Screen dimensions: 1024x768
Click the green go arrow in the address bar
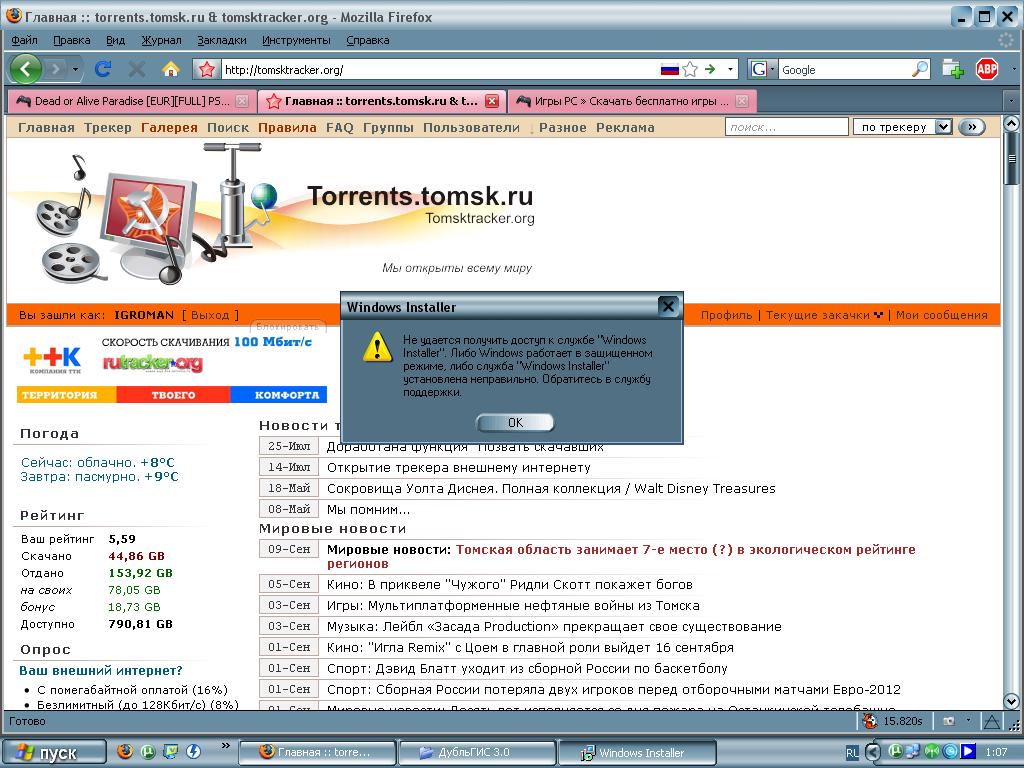pyautogui.click(x=710, y=69)
